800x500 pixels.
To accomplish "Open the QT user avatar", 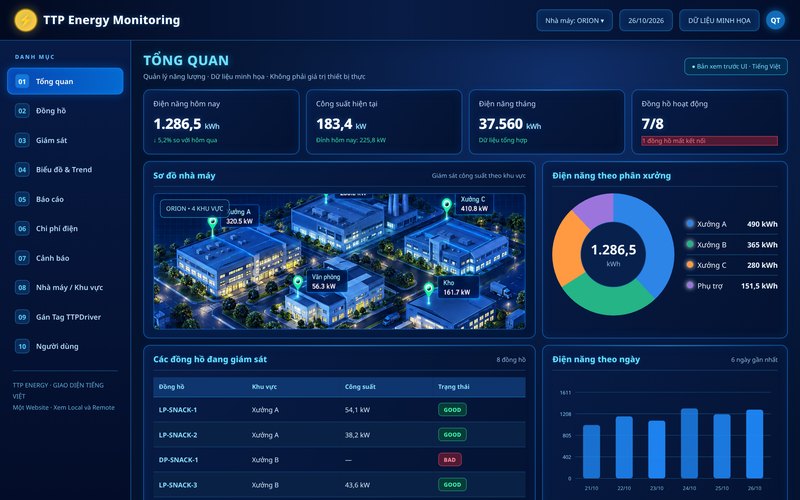I will click(x=775, y=20).
